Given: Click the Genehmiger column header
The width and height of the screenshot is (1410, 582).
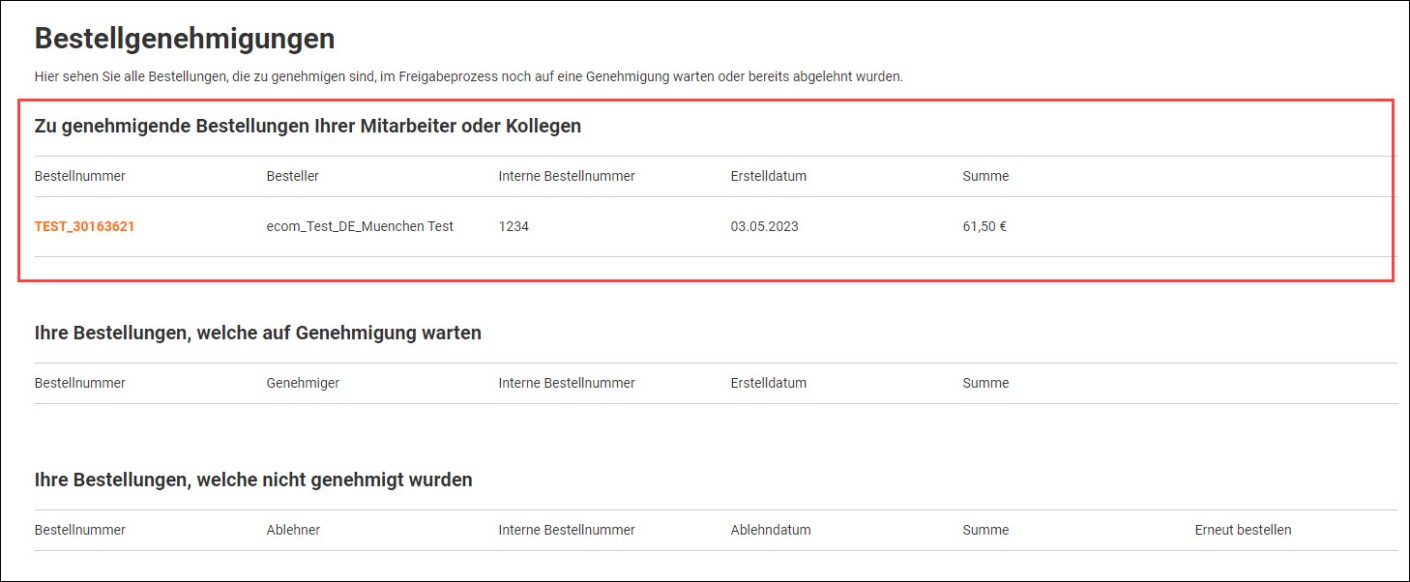Looking at the screenshot, I should (302, 383).
